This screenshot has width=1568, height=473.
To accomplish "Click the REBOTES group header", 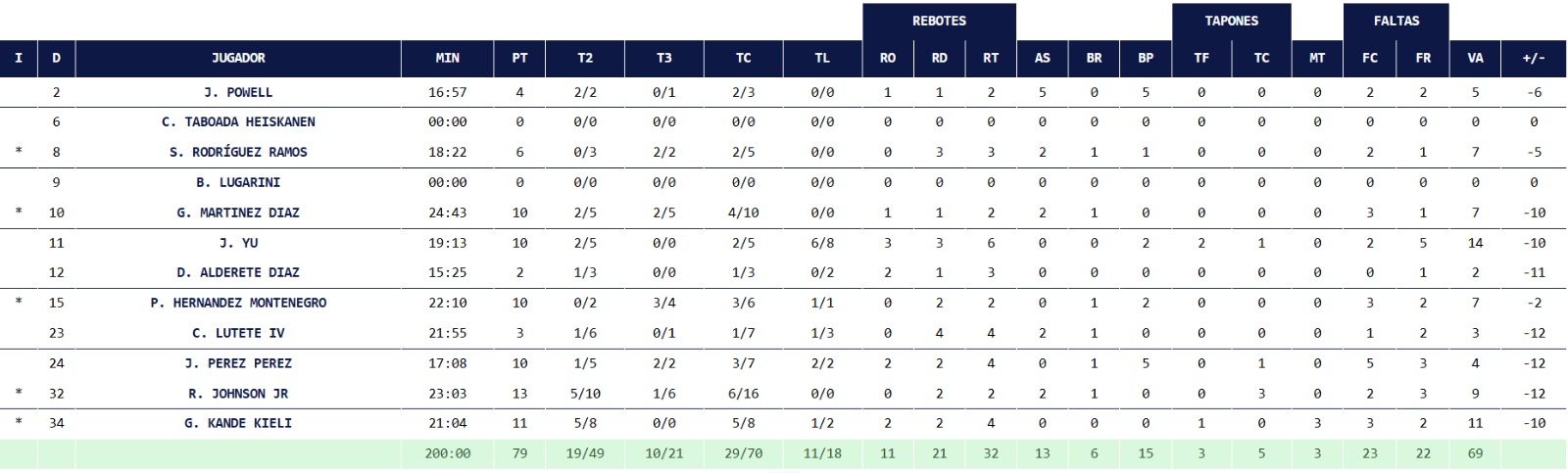I will [x=939, y=21].
